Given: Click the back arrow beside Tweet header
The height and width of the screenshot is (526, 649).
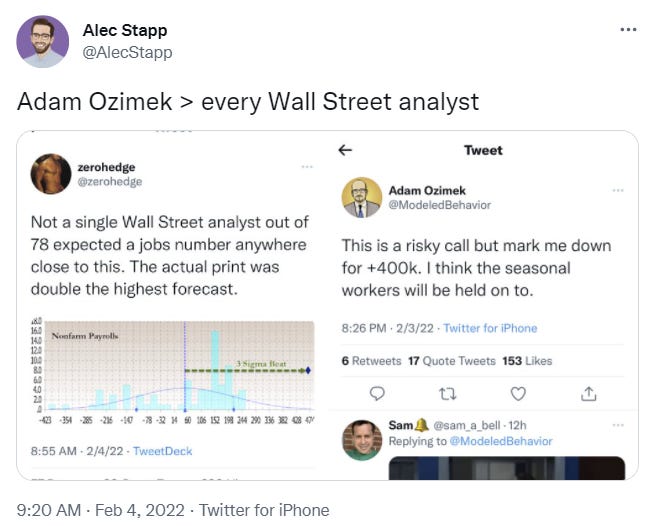Looking at the screenshot, I should [x=345, y=150].
